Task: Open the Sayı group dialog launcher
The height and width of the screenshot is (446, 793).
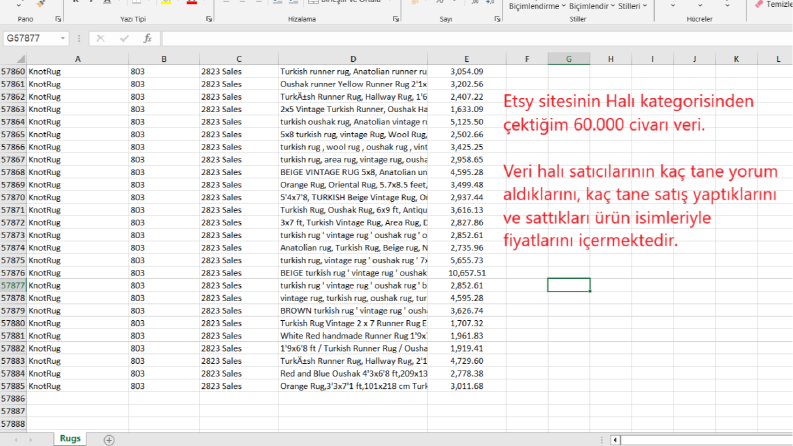Action: [497, 19]
